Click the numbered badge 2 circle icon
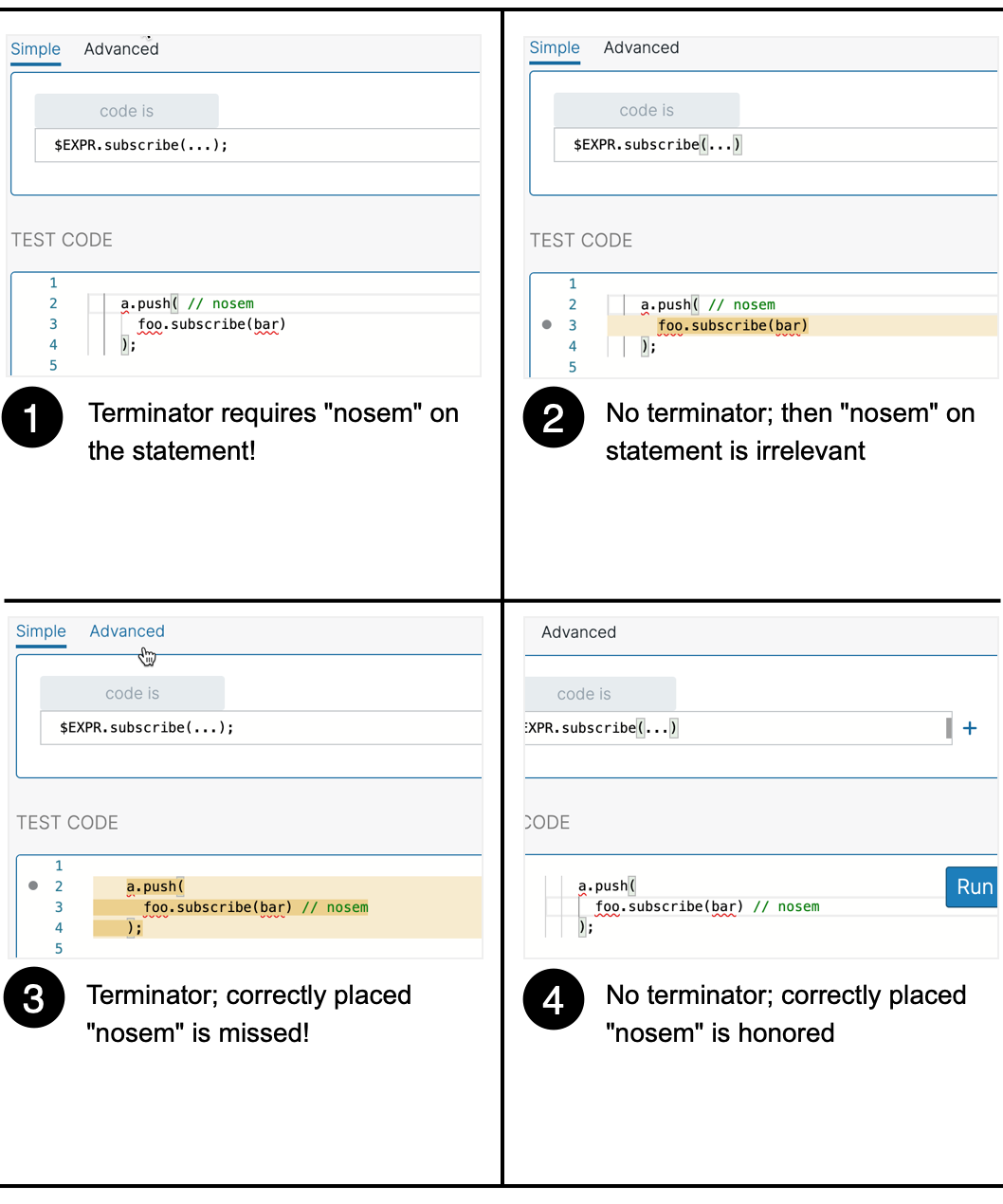Screen dimensions: 1003x1204 (554, 417)
